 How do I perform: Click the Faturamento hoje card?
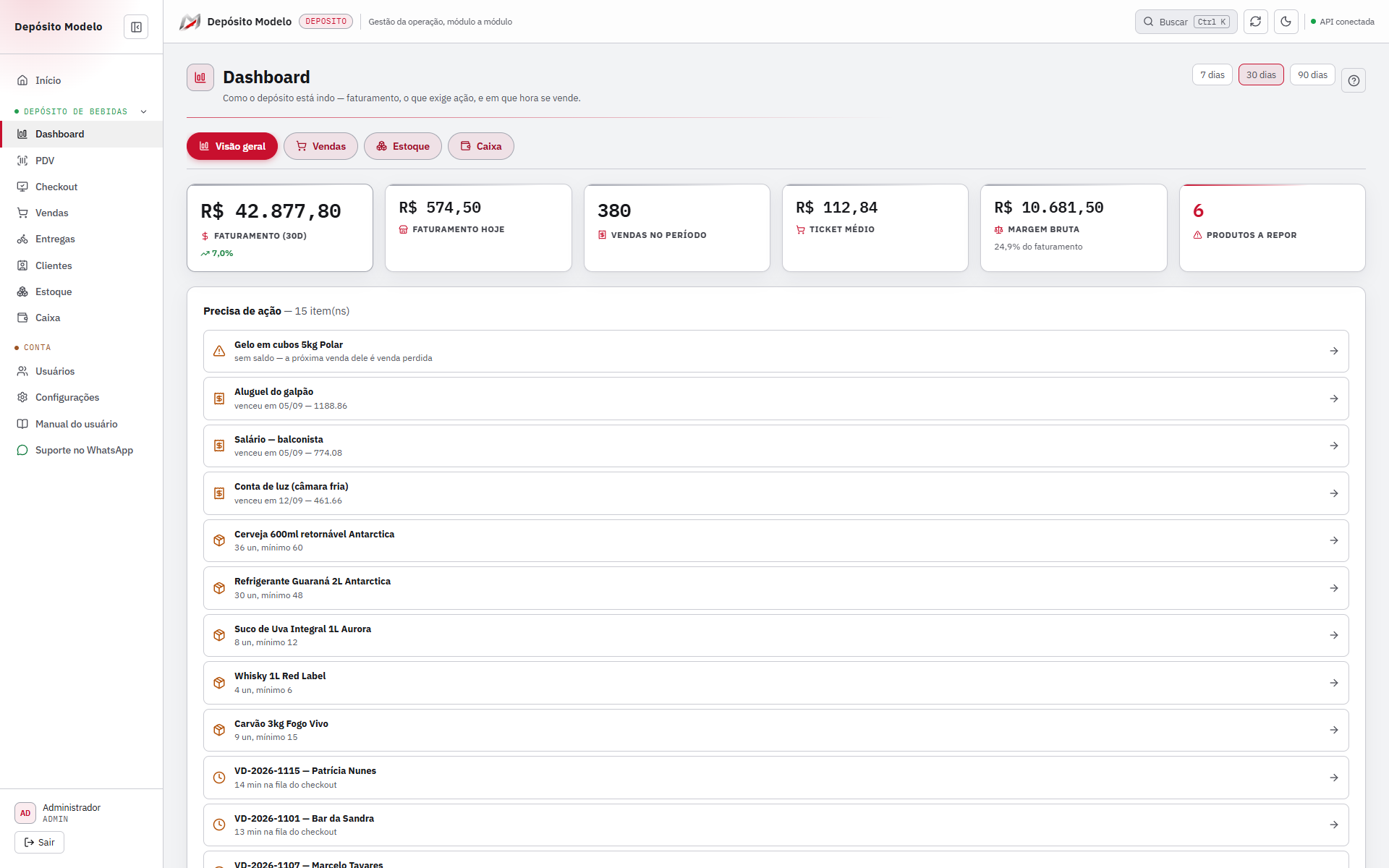(x=478, y=228)
